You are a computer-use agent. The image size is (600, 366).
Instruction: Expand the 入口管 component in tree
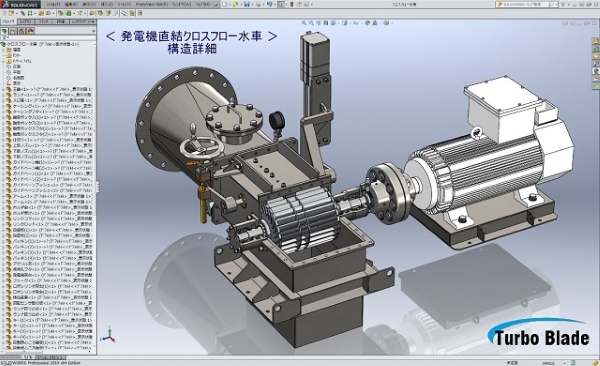(x=3, y=100)
